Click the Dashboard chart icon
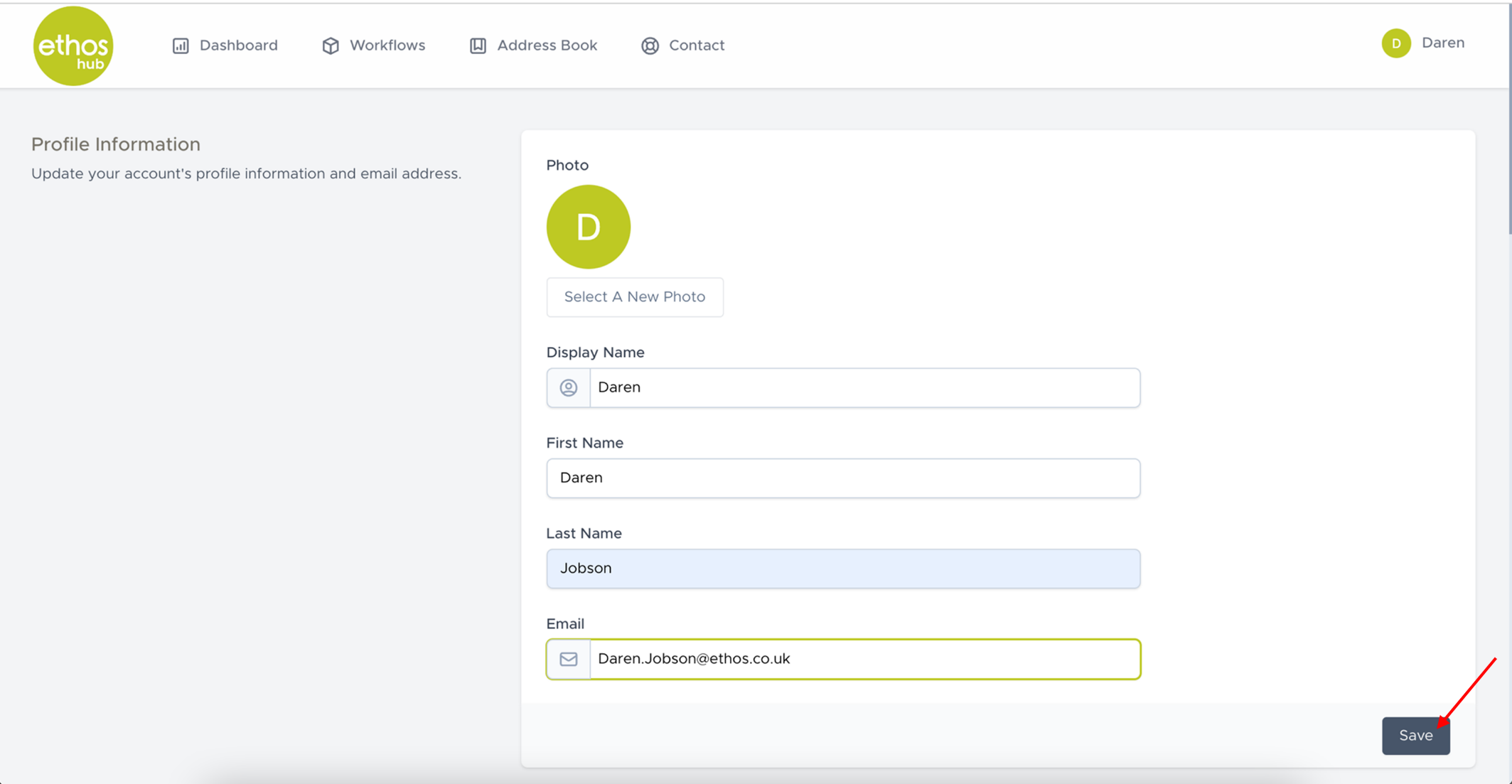 181,45
